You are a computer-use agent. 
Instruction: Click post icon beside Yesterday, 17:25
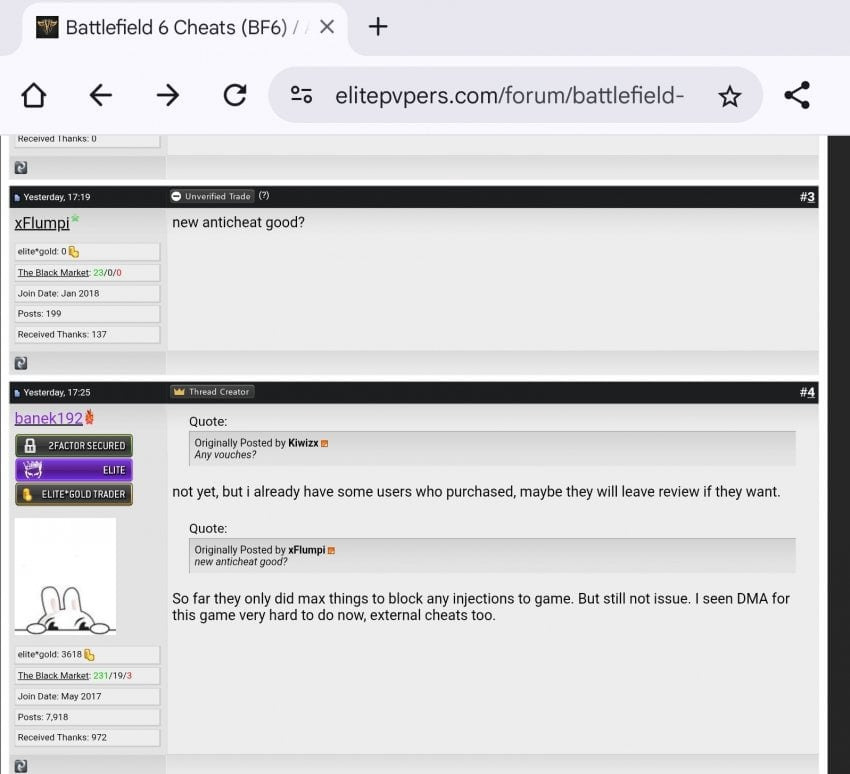pyautogui.click(x=17, y=393)
